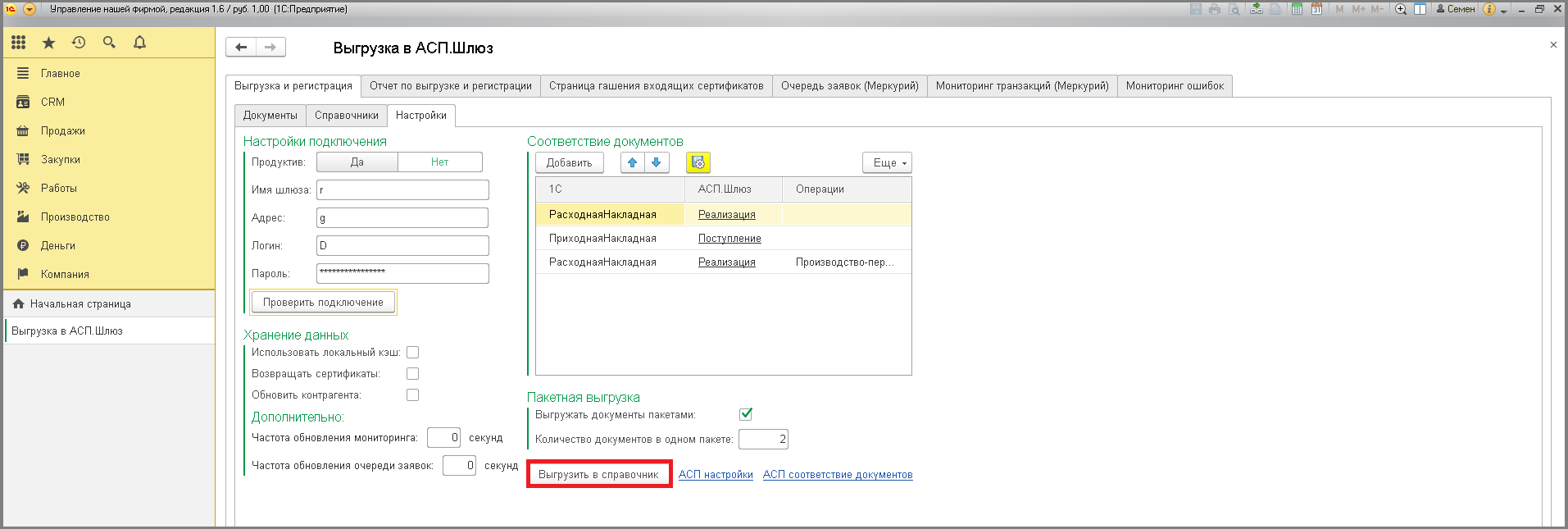Set Продуктив to Да

coord(357,162)
